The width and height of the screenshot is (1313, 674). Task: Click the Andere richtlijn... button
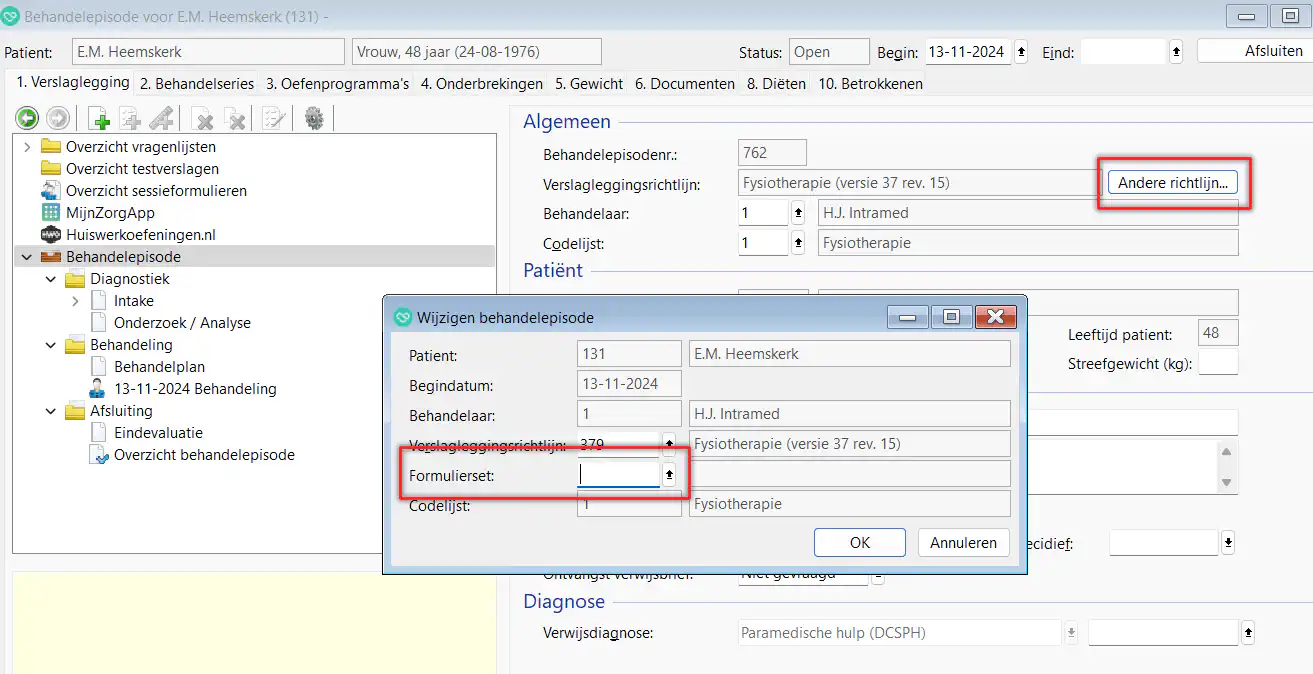1173,183
